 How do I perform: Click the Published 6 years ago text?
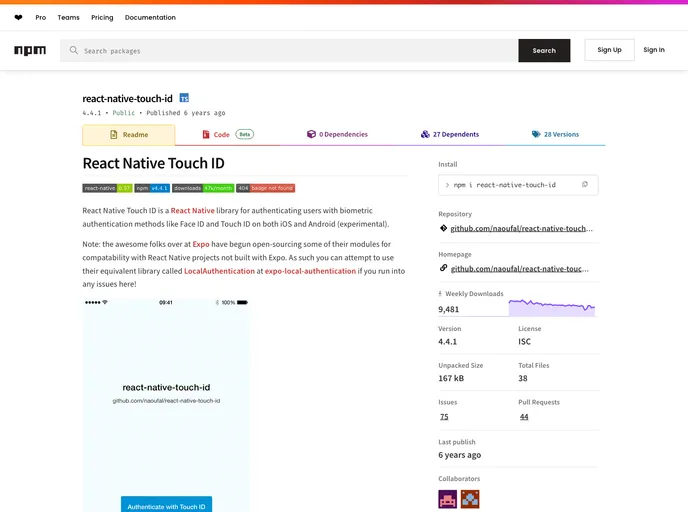(x=186, y=113)
